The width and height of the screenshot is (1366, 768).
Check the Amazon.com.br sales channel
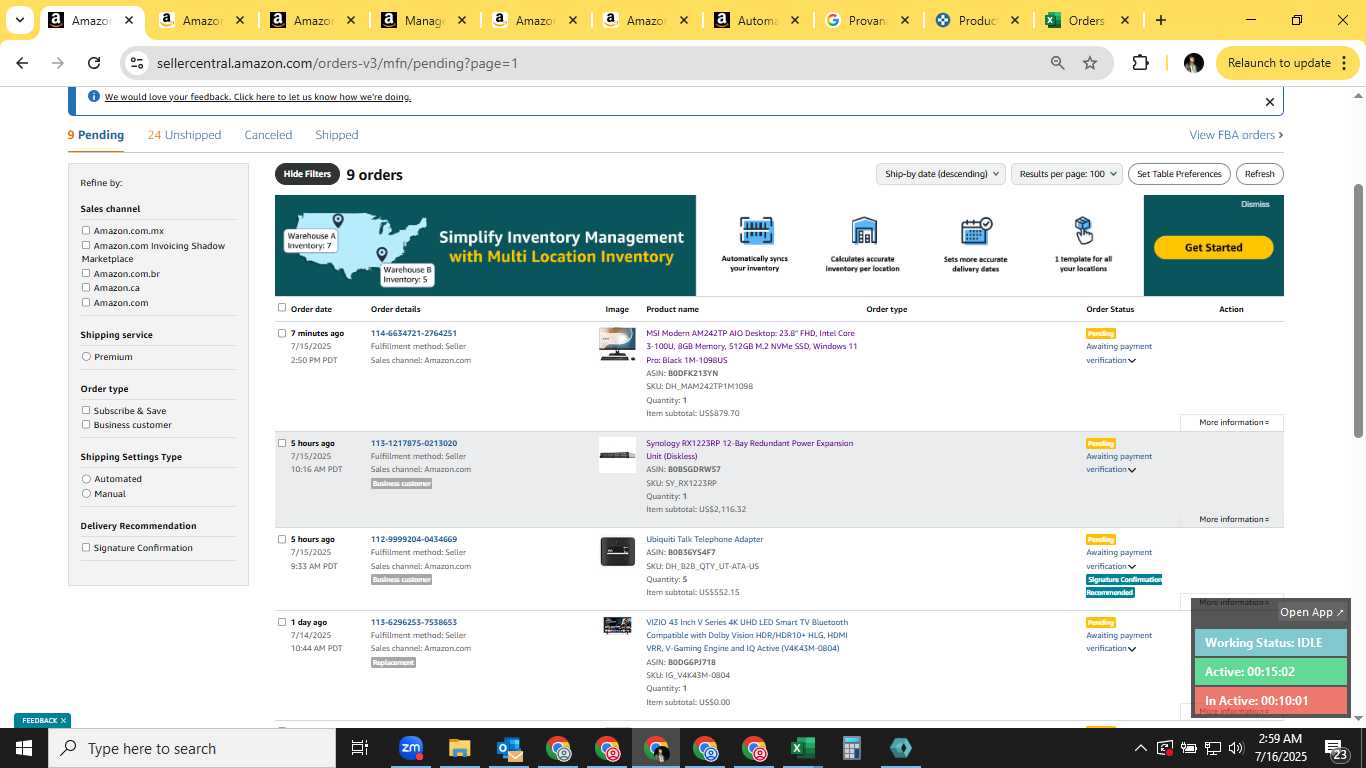tap(86, 273)
